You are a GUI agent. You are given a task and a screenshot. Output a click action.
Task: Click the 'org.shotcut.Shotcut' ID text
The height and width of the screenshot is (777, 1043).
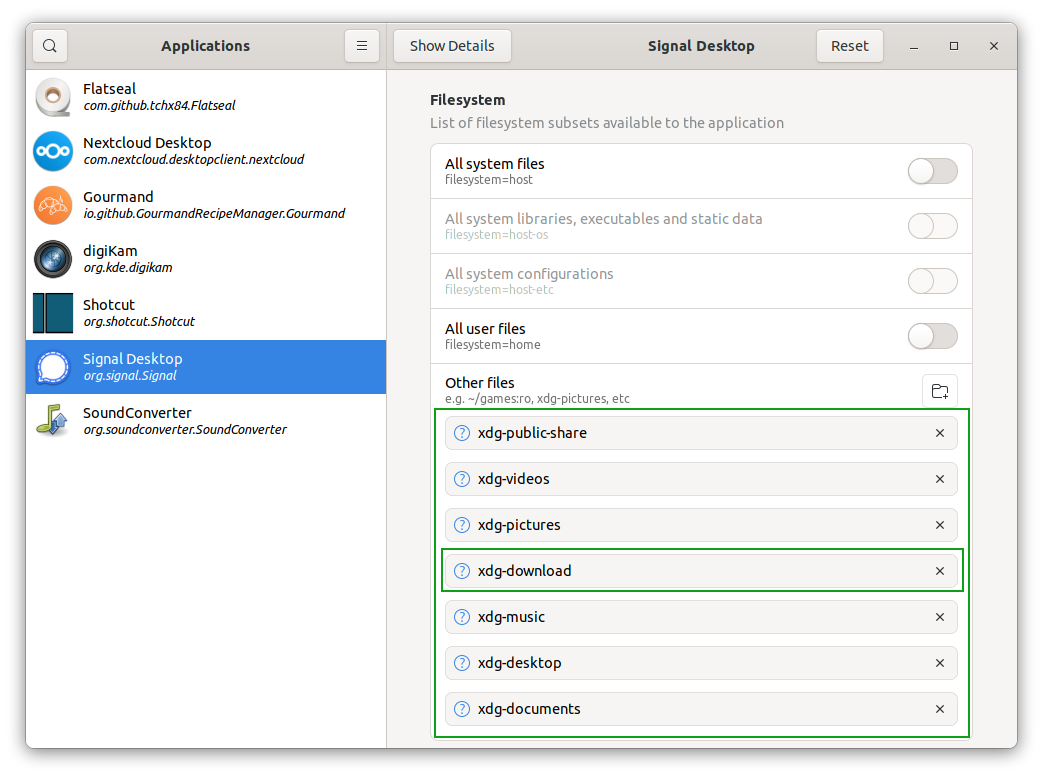pyautogui.click(x=139, y=321)
